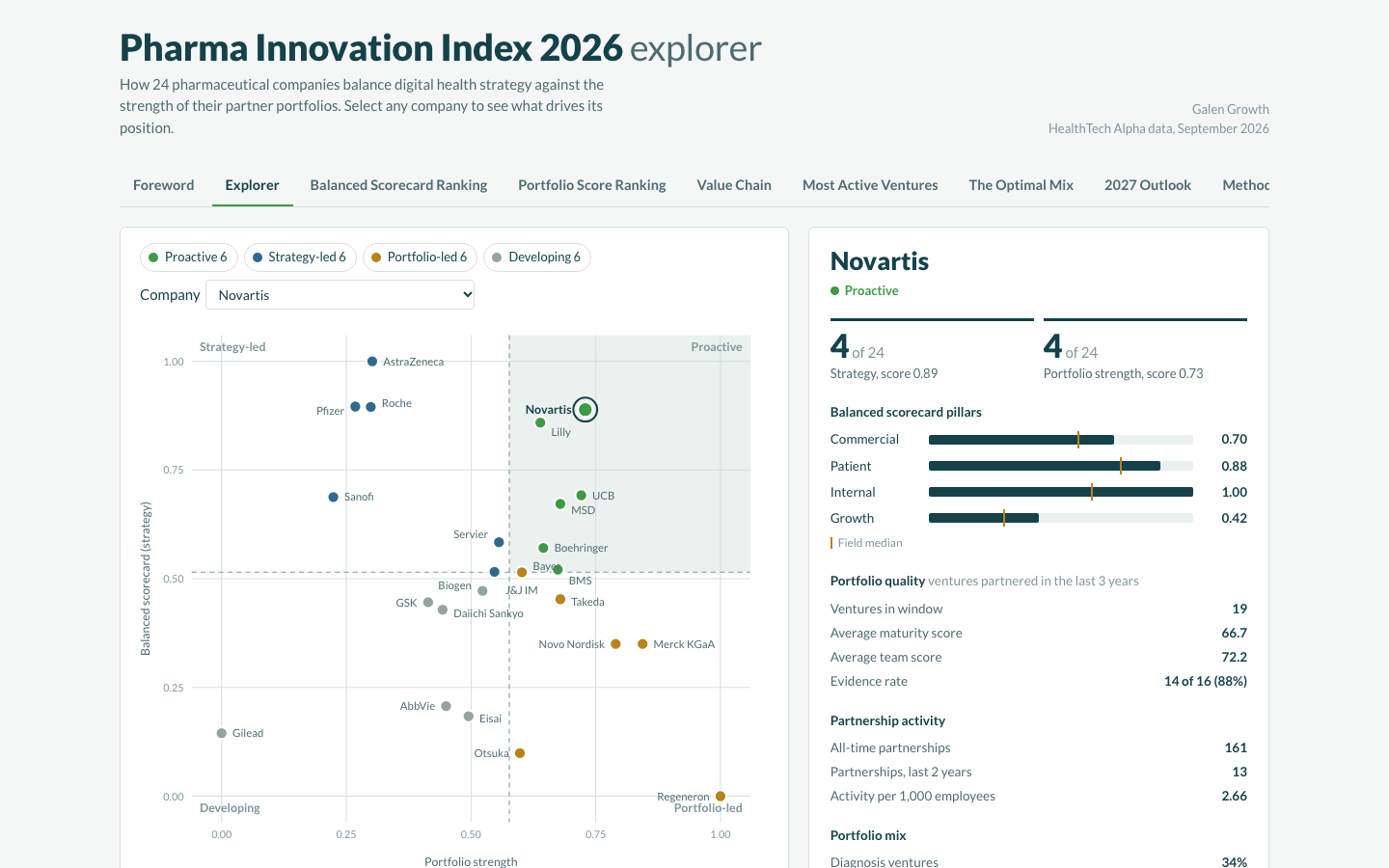Select the Servier data point
Screen dimensions: 1389x868
click(499, 542)
